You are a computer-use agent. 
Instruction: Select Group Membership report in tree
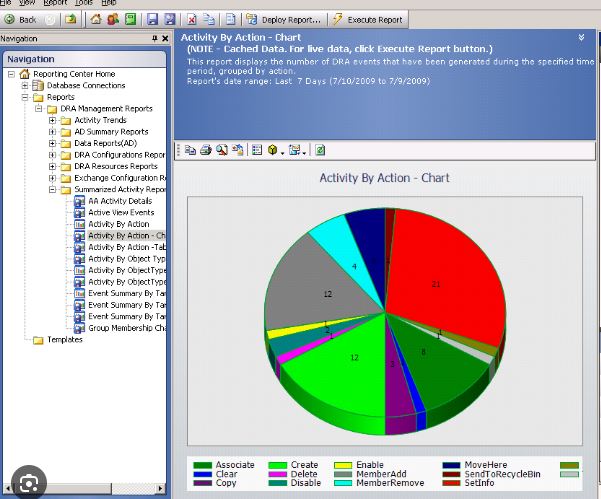(126, 328)
